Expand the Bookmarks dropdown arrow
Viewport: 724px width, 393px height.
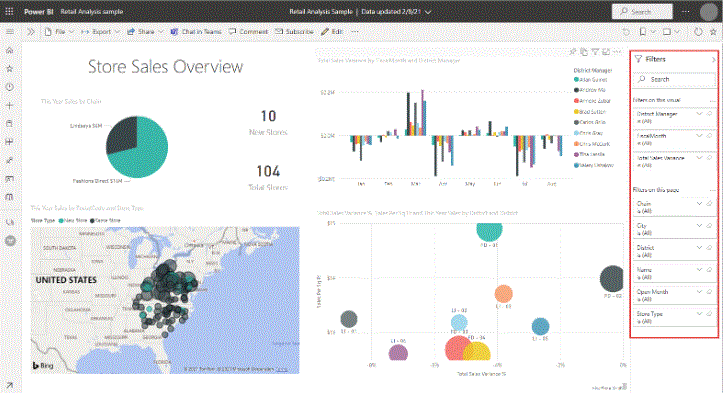[x=653, y=32]
